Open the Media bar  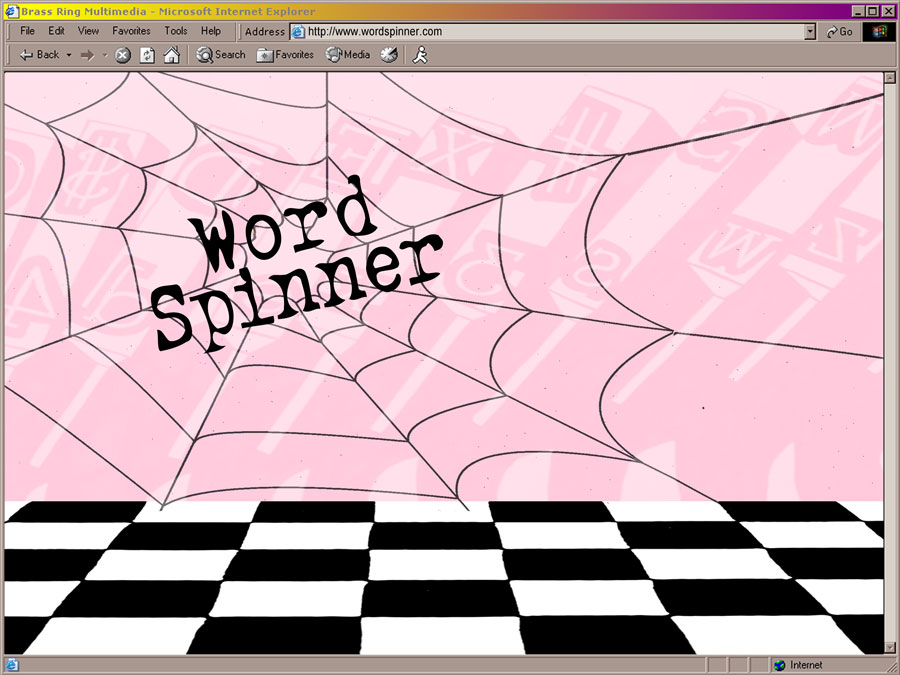tap(348, 55)
